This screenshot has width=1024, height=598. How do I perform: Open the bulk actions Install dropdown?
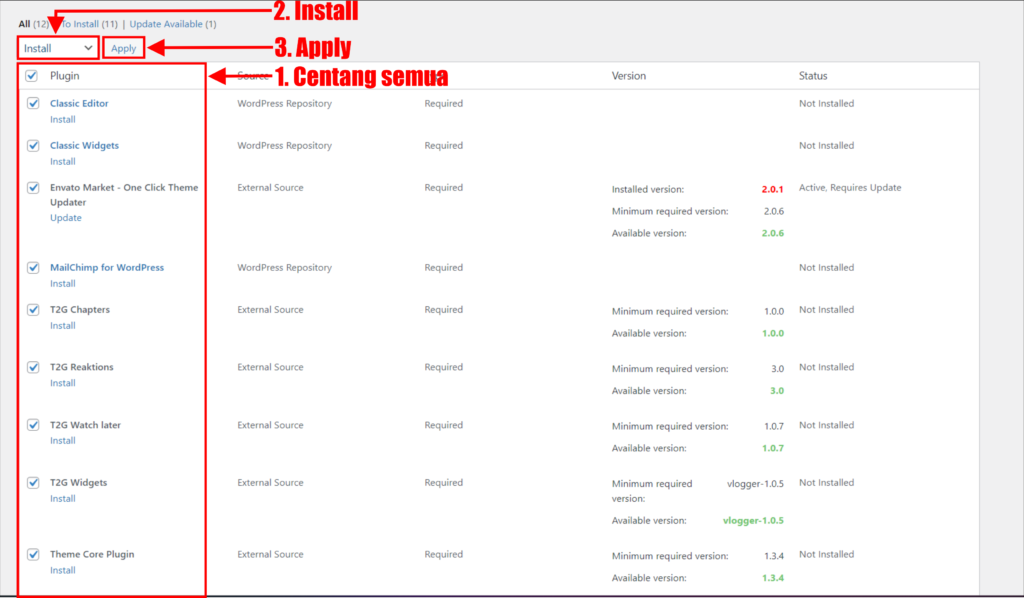click(58, 48)
